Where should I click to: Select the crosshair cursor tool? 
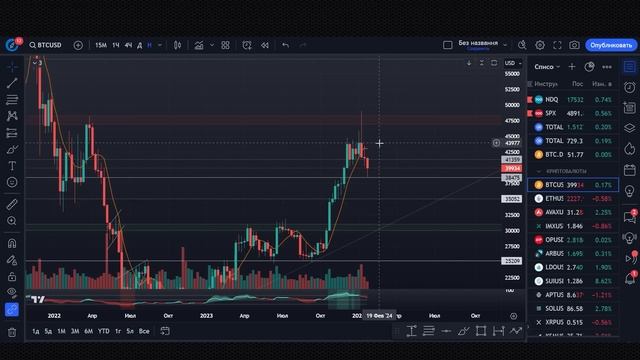tap(12, 67)
